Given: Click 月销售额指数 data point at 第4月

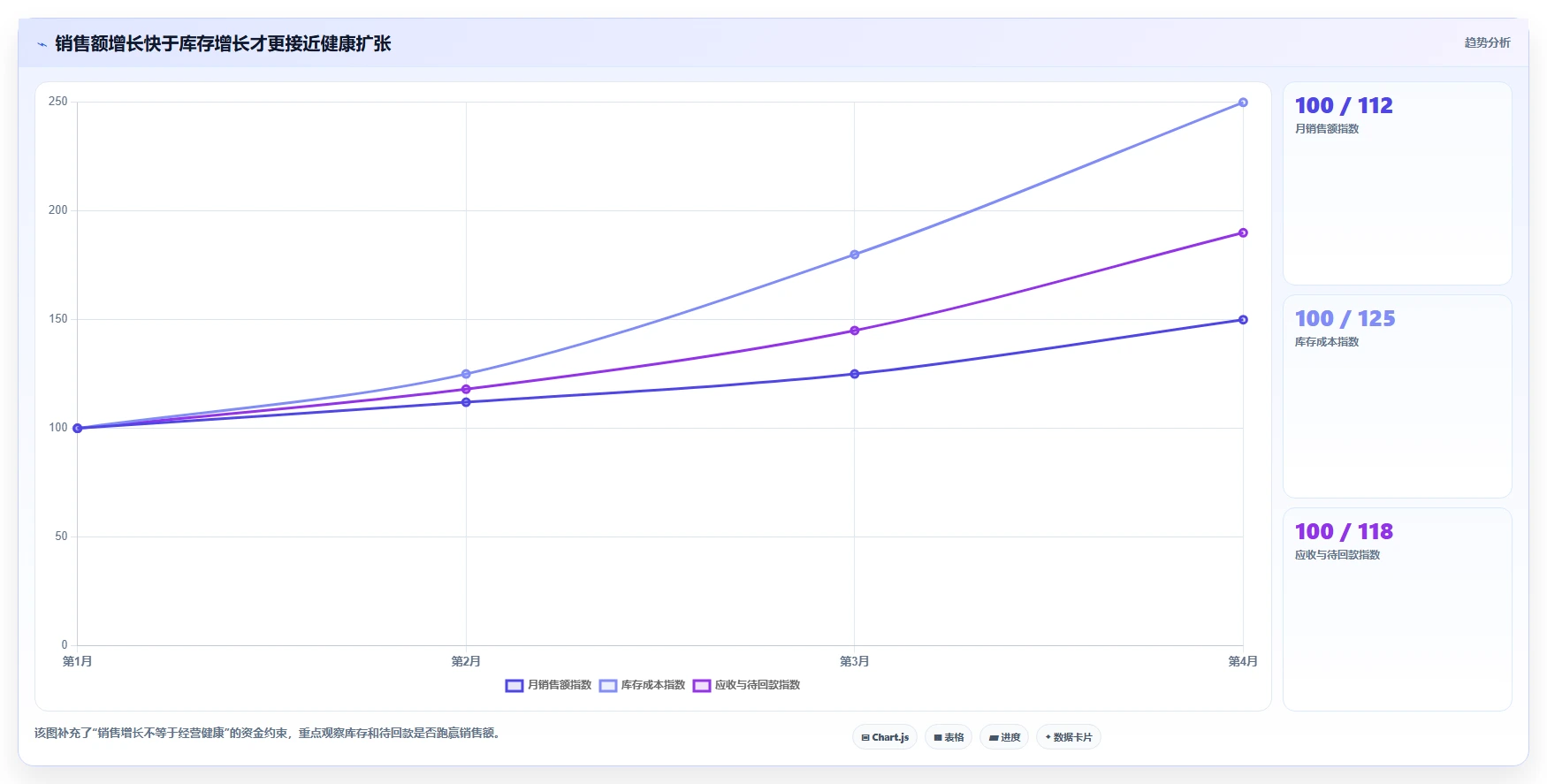Looking at the screenshot, I should coord(1243,320).
